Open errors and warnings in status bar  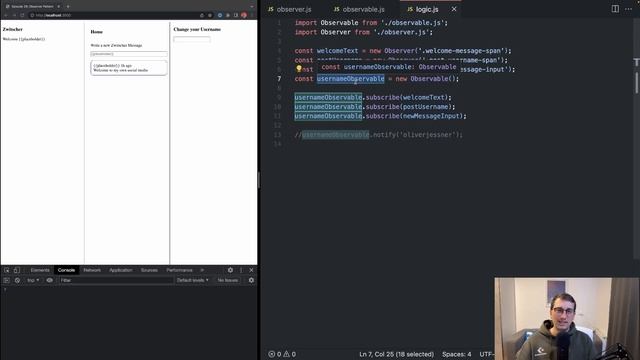[x=282, y=354]
